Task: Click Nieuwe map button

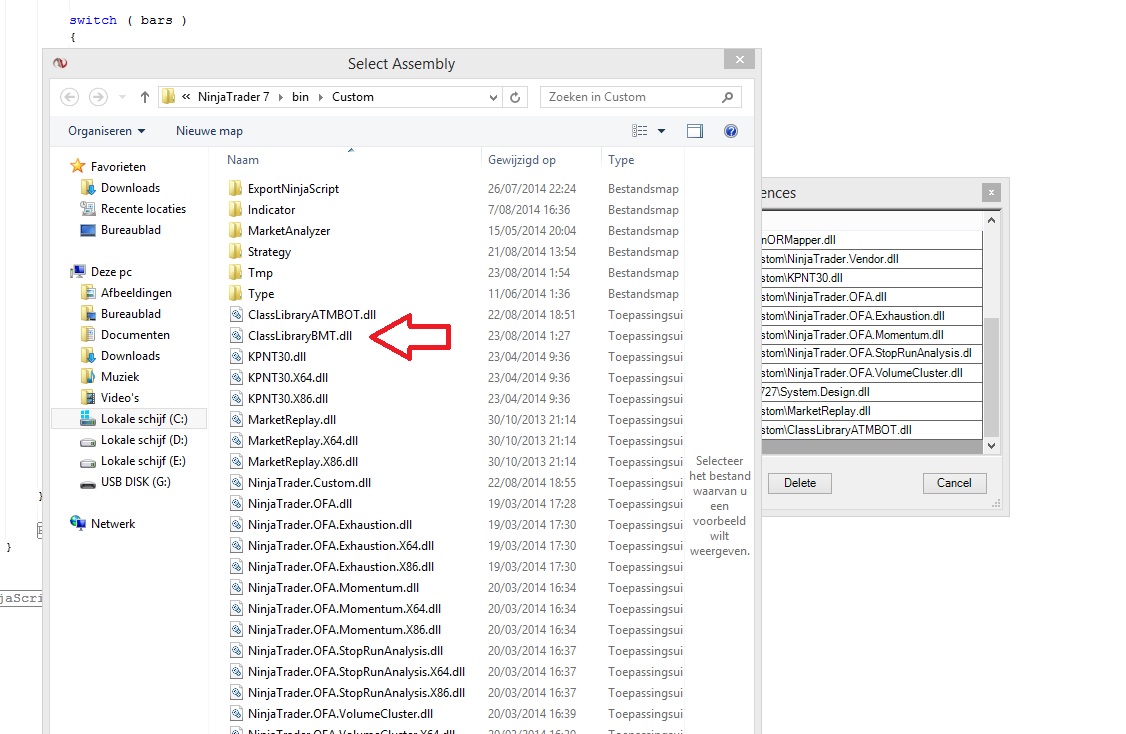Action: pos(209,131)
